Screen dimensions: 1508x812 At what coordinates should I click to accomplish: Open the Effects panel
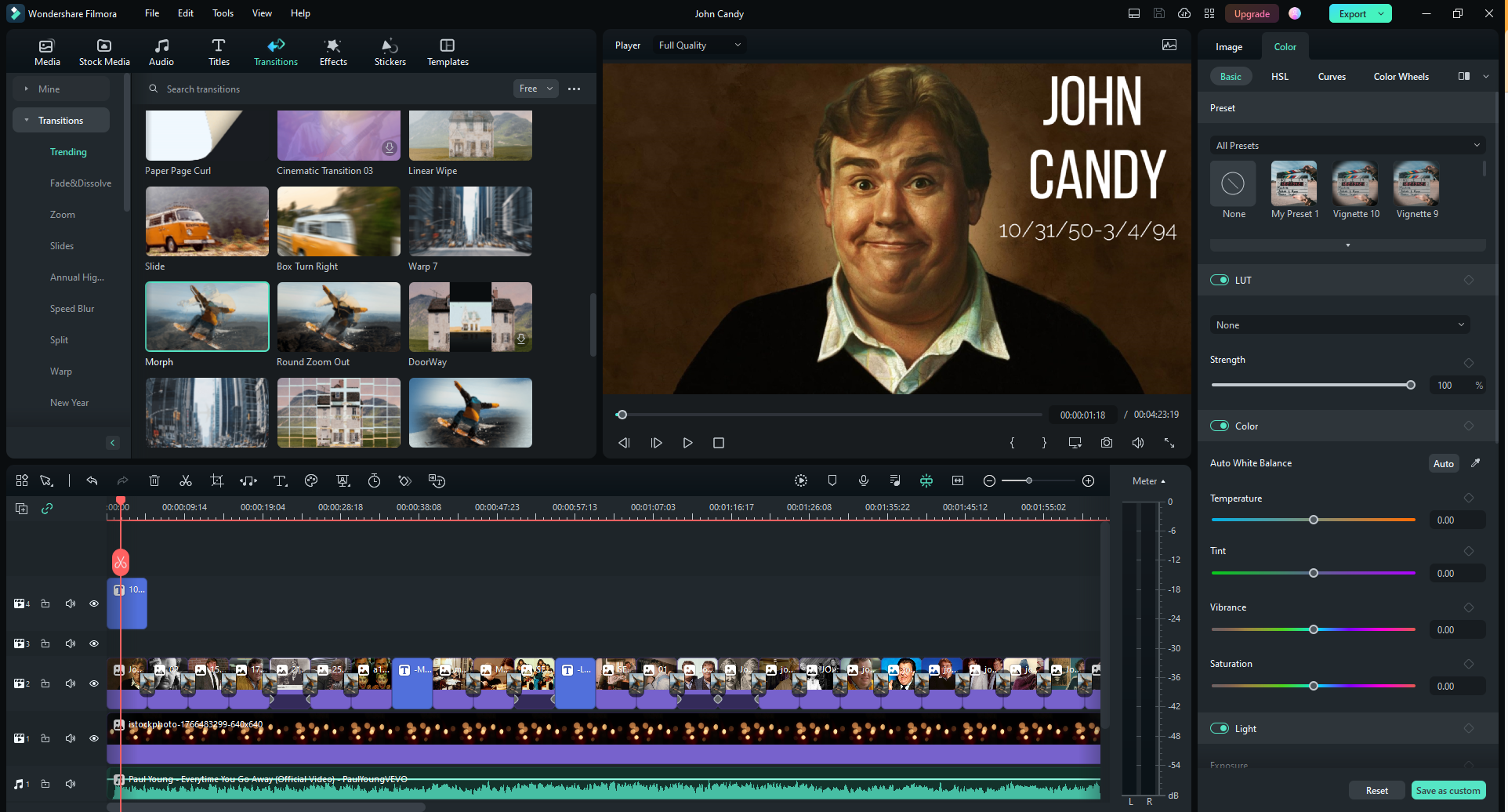[333, 53]
